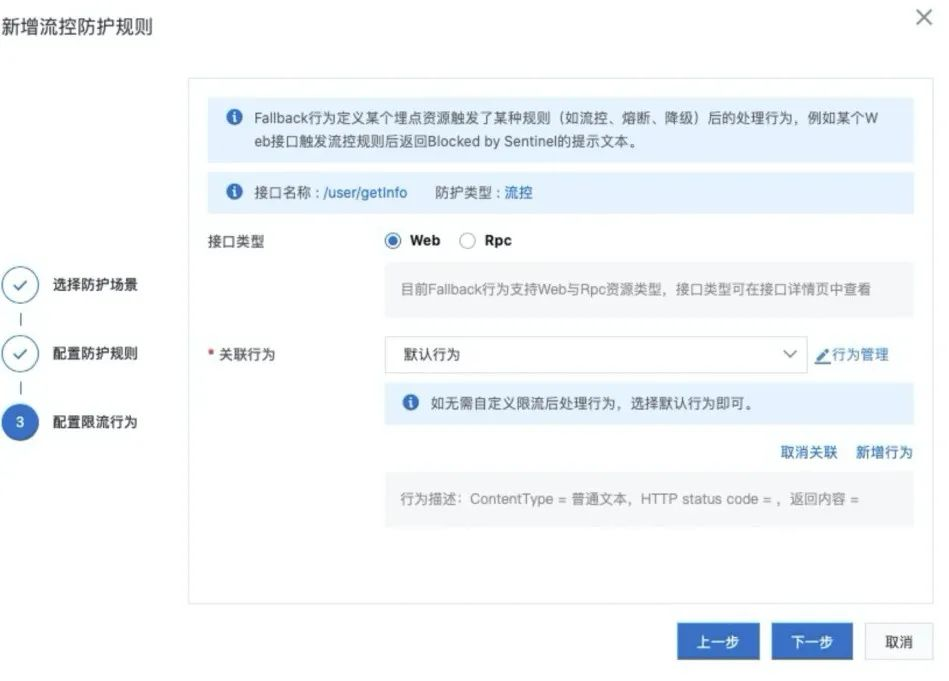Screen dimensions: 949x681
Task: Click the 选择防护场景 step checkmark icon
Action: tap(20, 285)
